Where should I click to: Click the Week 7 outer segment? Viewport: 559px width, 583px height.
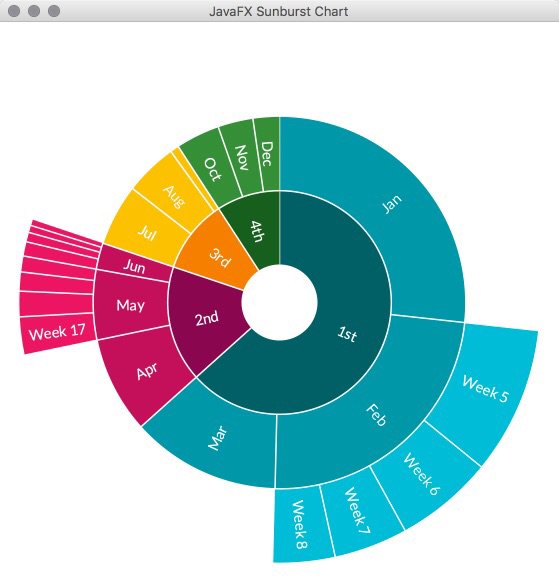tap(358, 512)
